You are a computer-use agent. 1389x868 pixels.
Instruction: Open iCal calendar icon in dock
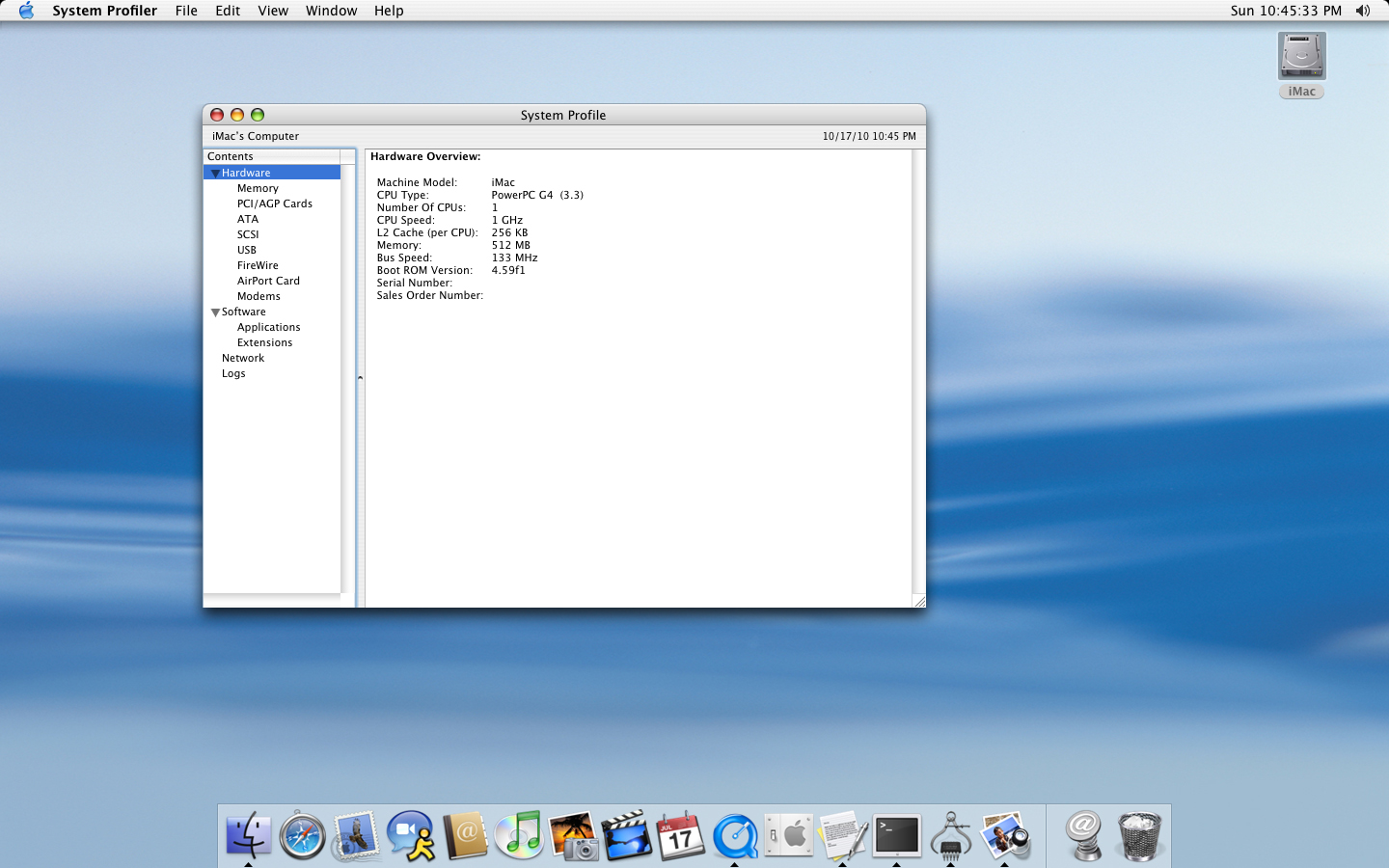(x=681, y=835)
